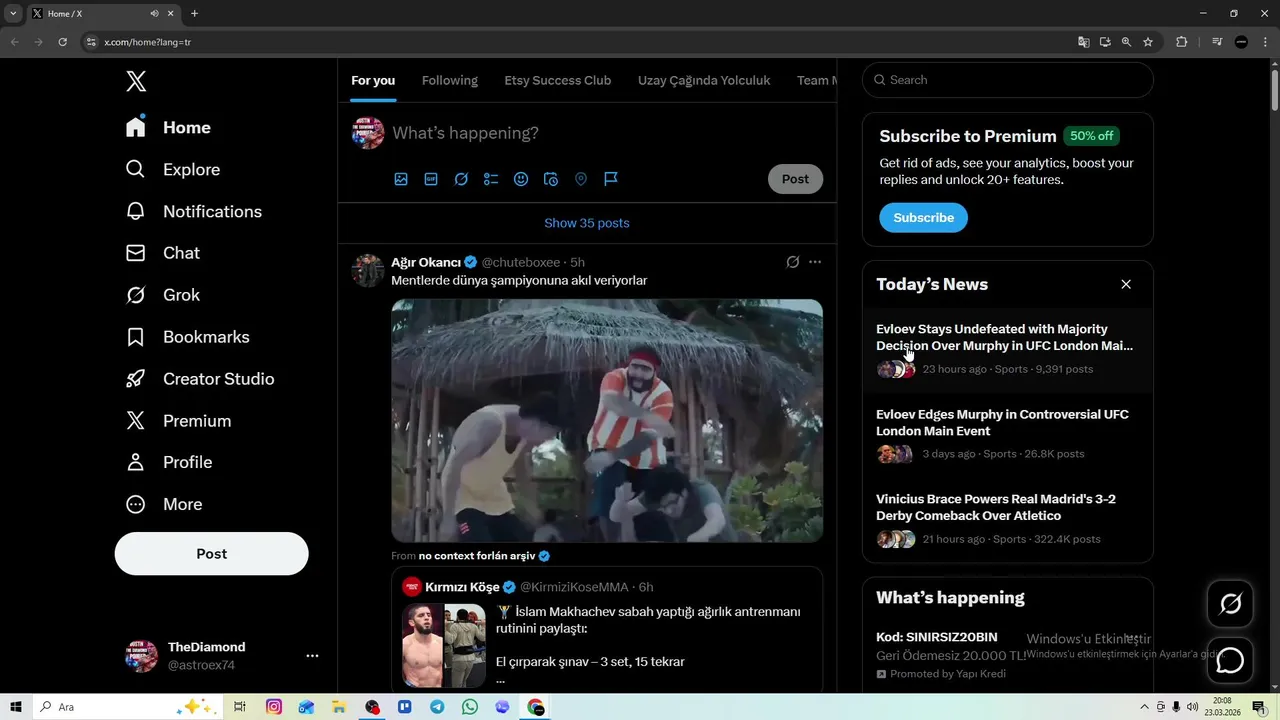Mute the Home / X tab audio icon
Viewport: 1280px width, 720px height.
pos(155,14)
